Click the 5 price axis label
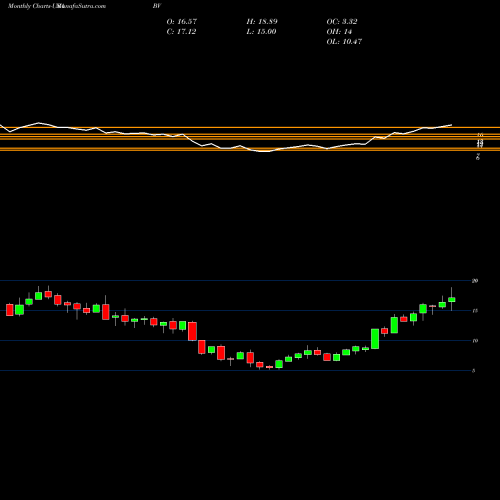 click(x=474, y=371)
